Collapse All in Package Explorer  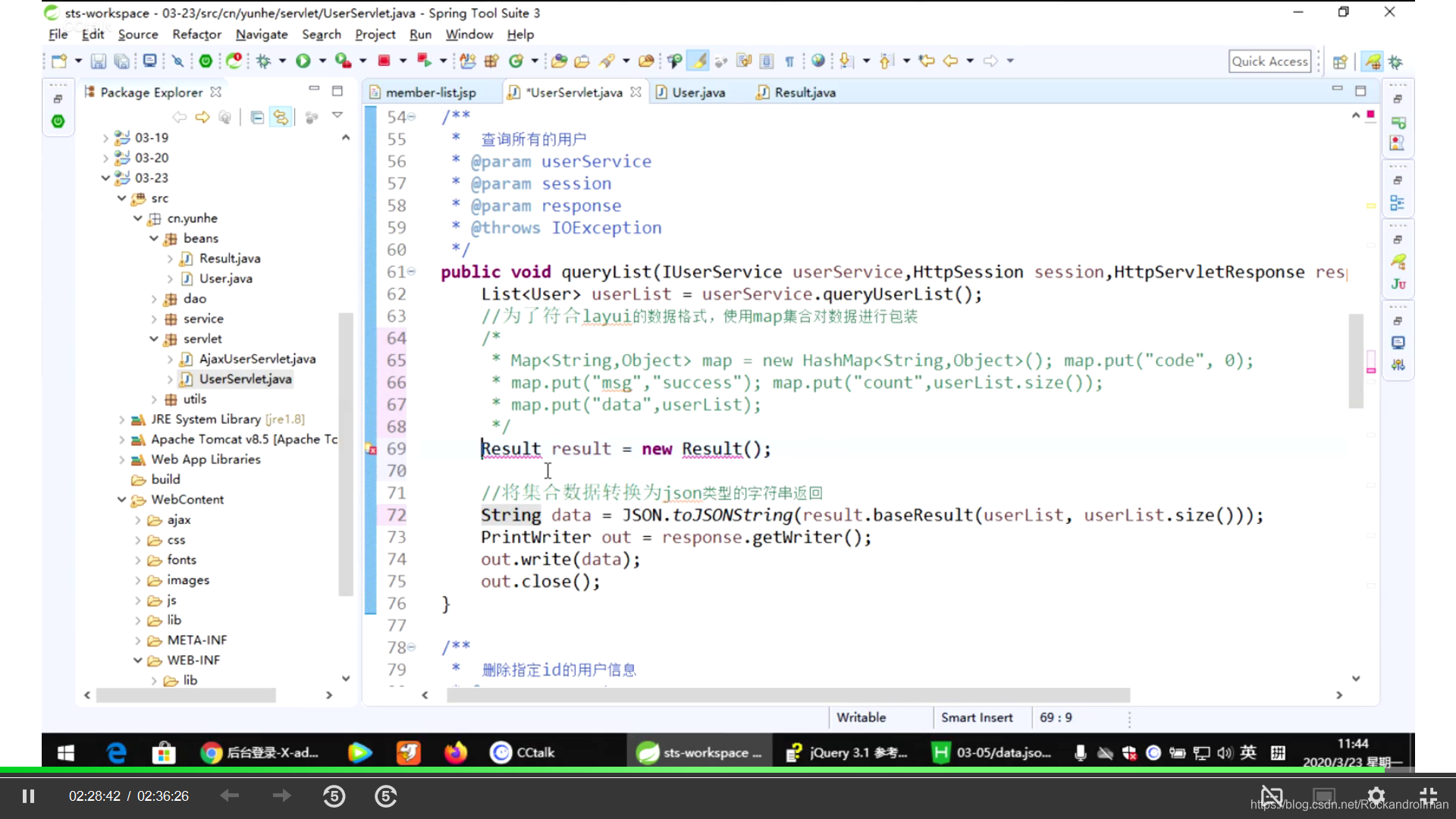point(257,118)
